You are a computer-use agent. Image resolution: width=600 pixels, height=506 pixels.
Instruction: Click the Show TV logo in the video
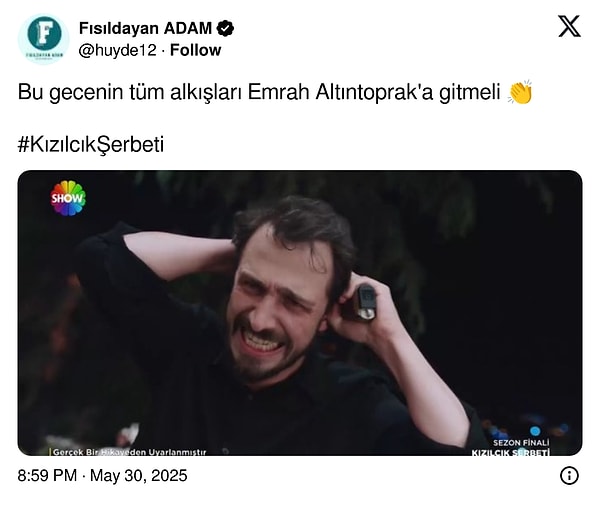(68, 198)
